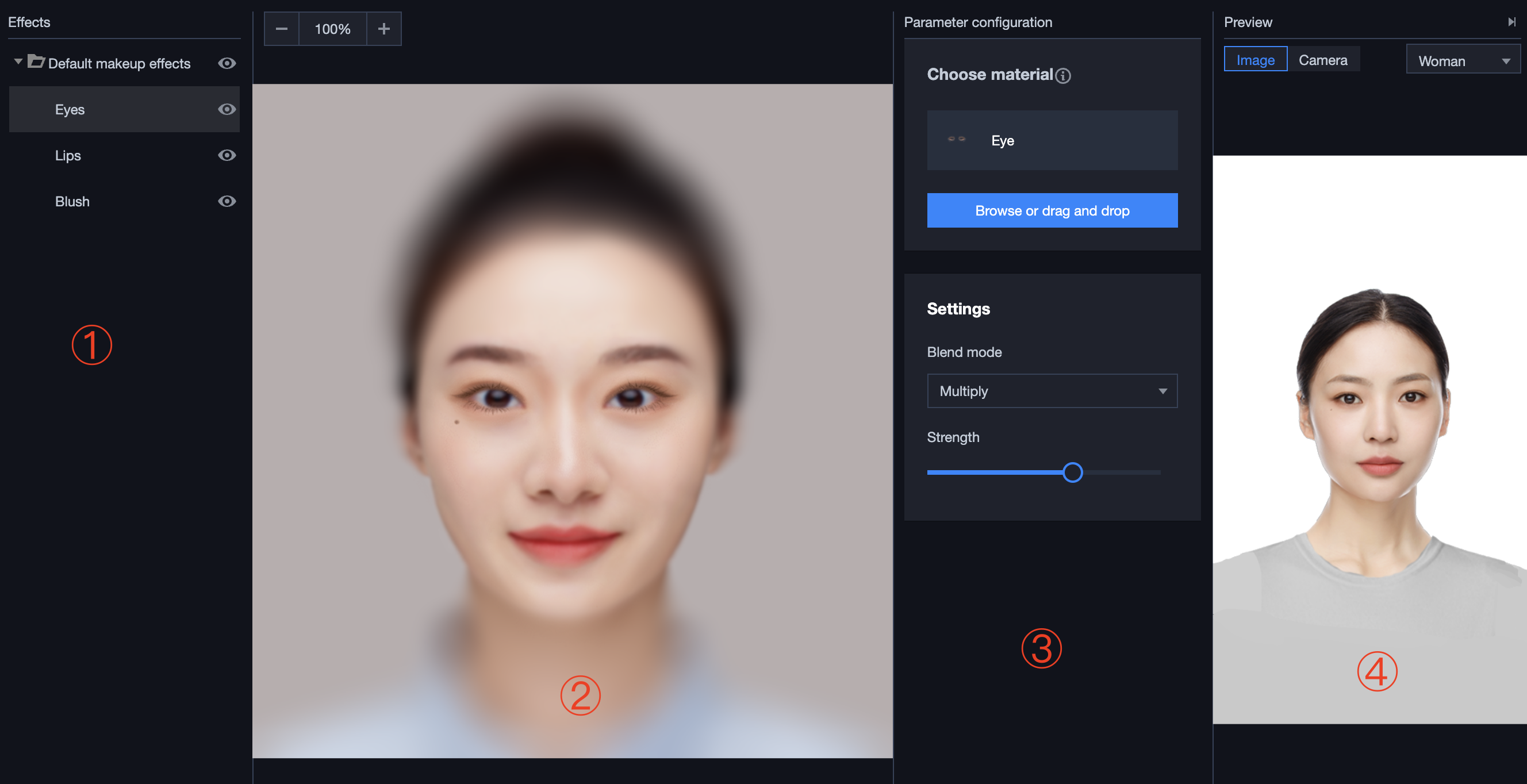Open the Woman model dropdown

pos(1463,61)
